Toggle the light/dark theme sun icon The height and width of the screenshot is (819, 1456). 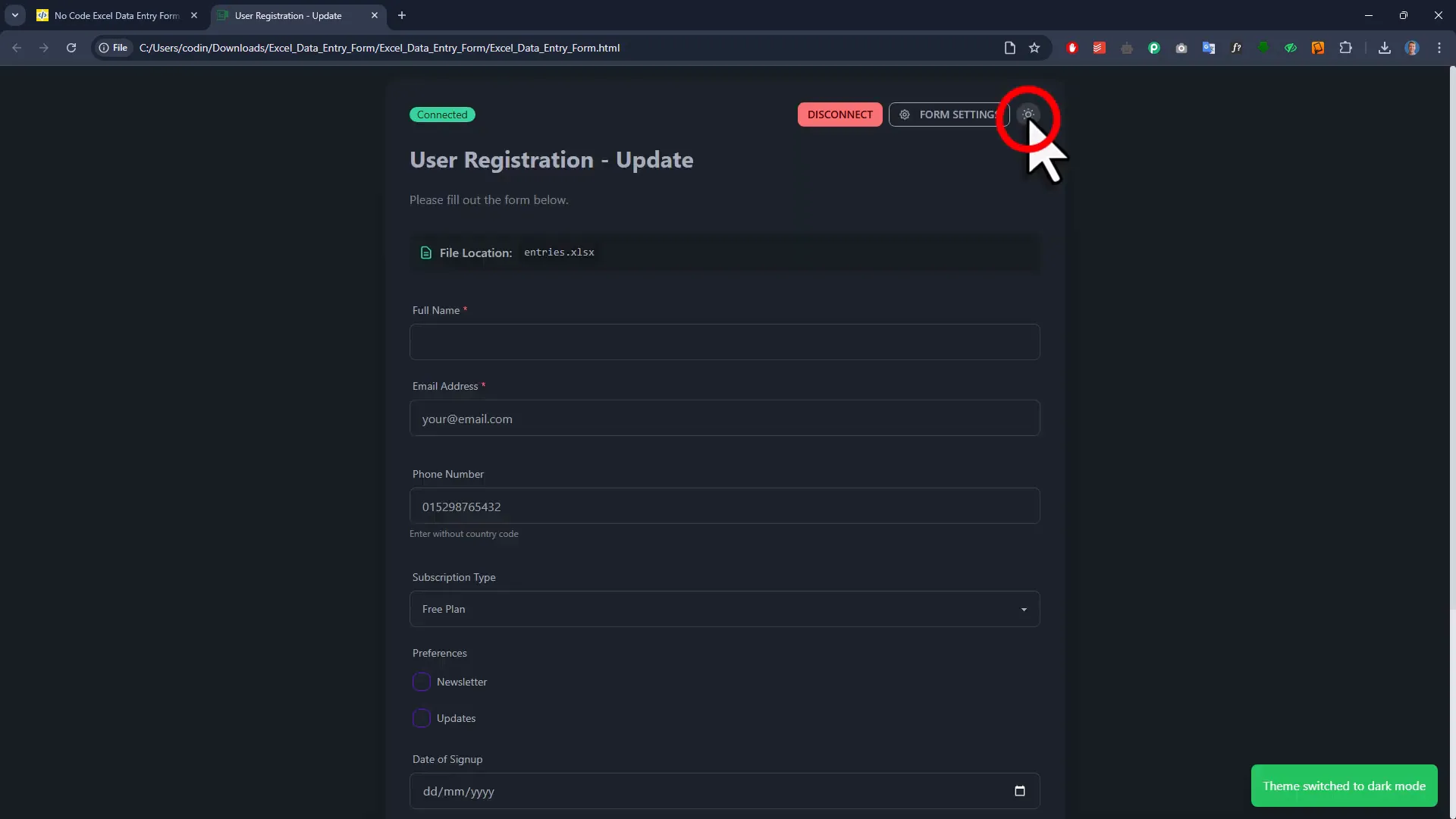click(x=1028, y=115)
